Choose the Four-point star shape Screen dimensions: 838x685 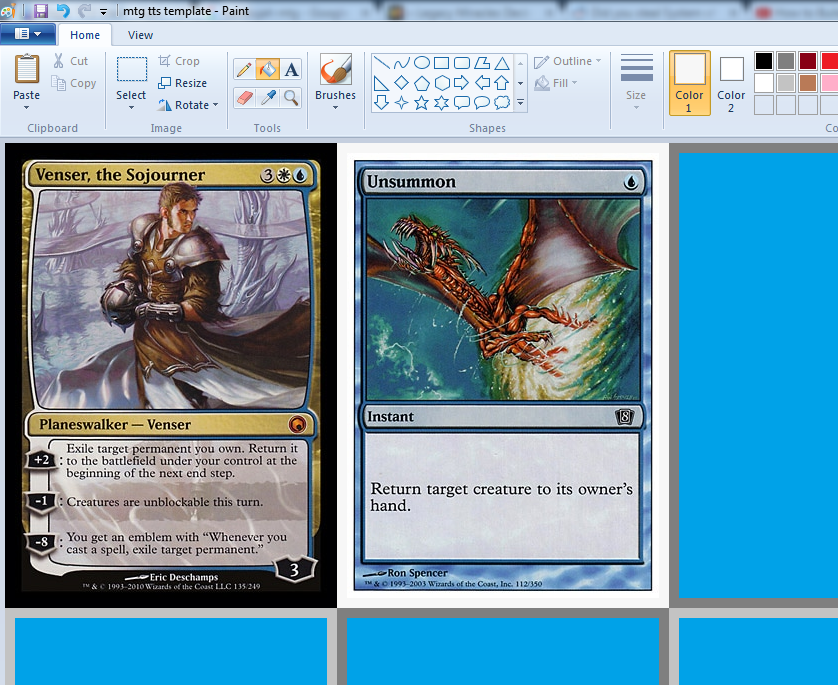[x=401, y=102]
